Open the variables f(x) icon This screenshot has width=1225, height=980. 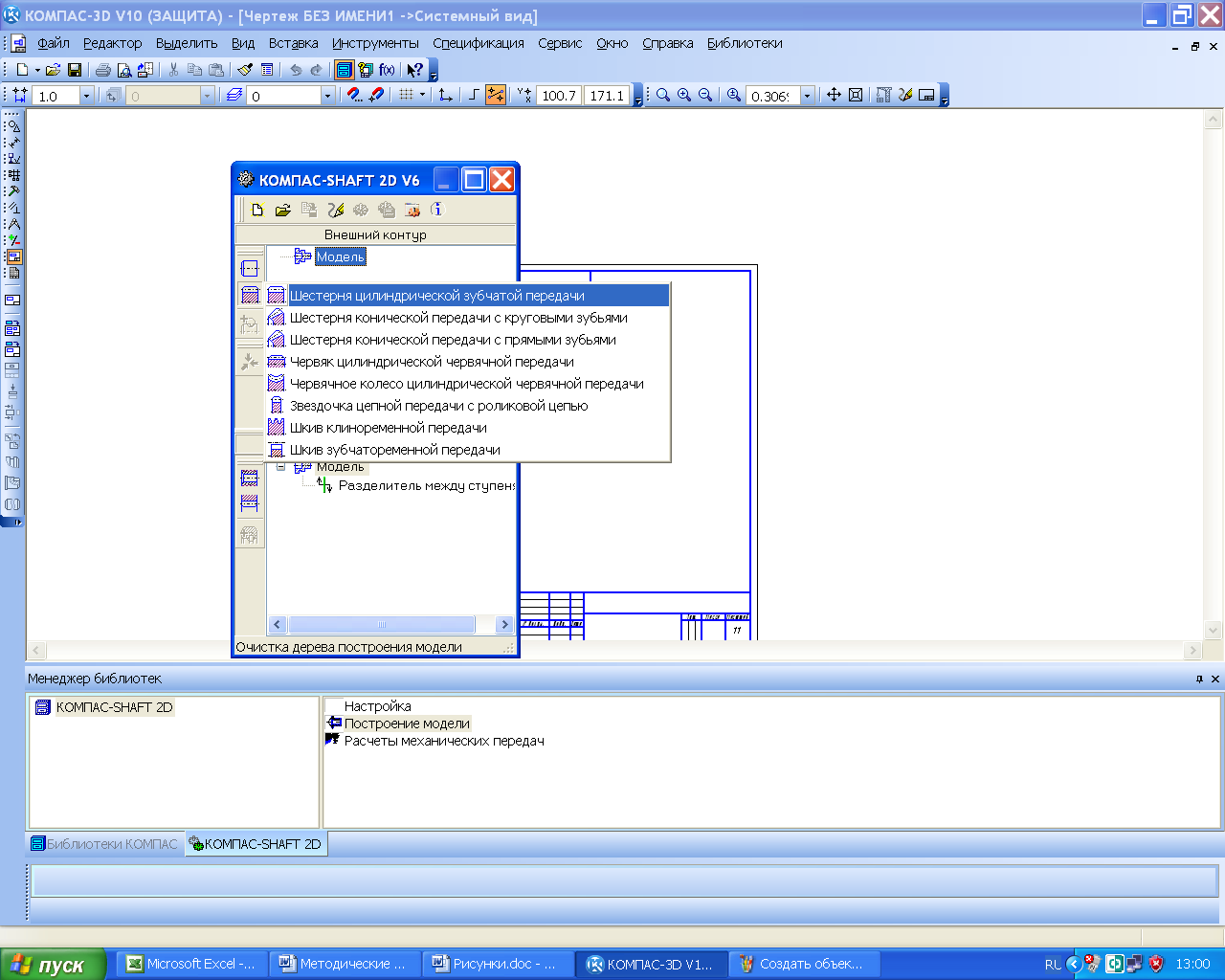tap(387, 70)
